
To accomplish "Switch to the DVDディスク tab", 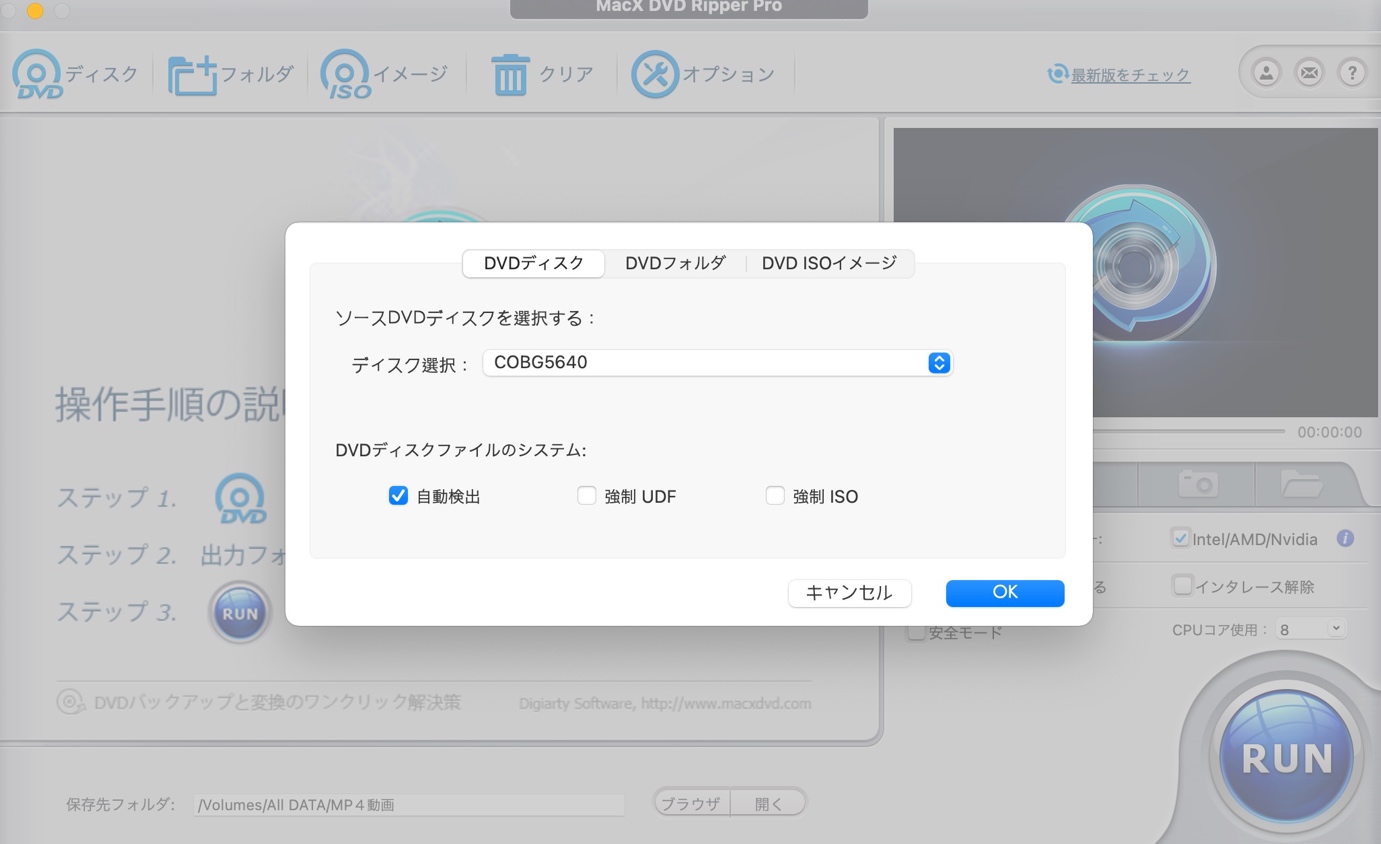I will [x=533, y=263].
